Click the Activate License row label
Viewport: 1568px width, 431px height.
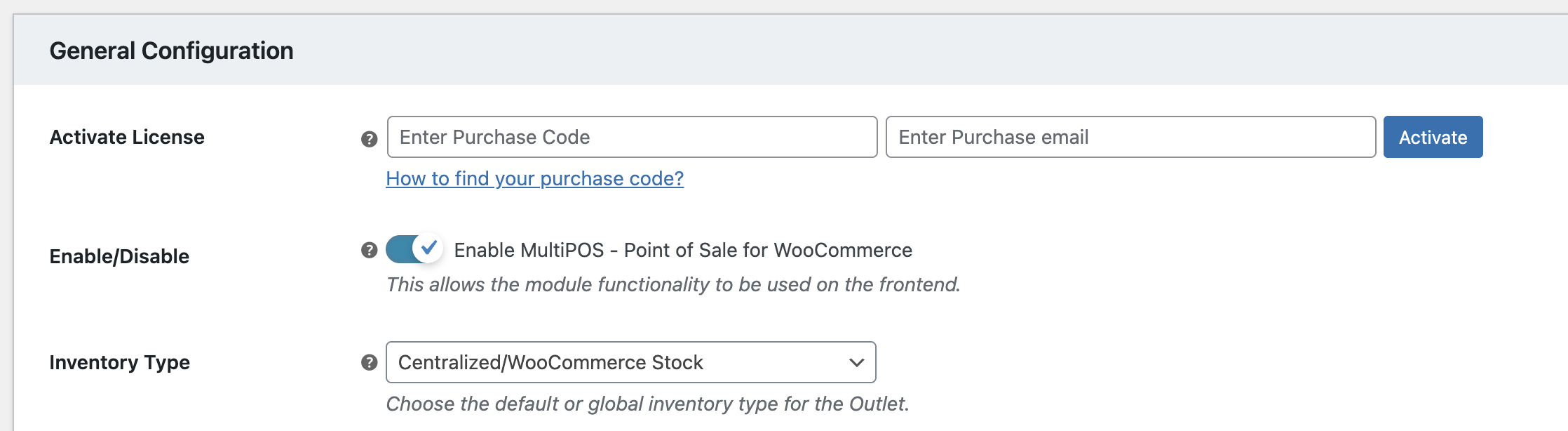127,137
